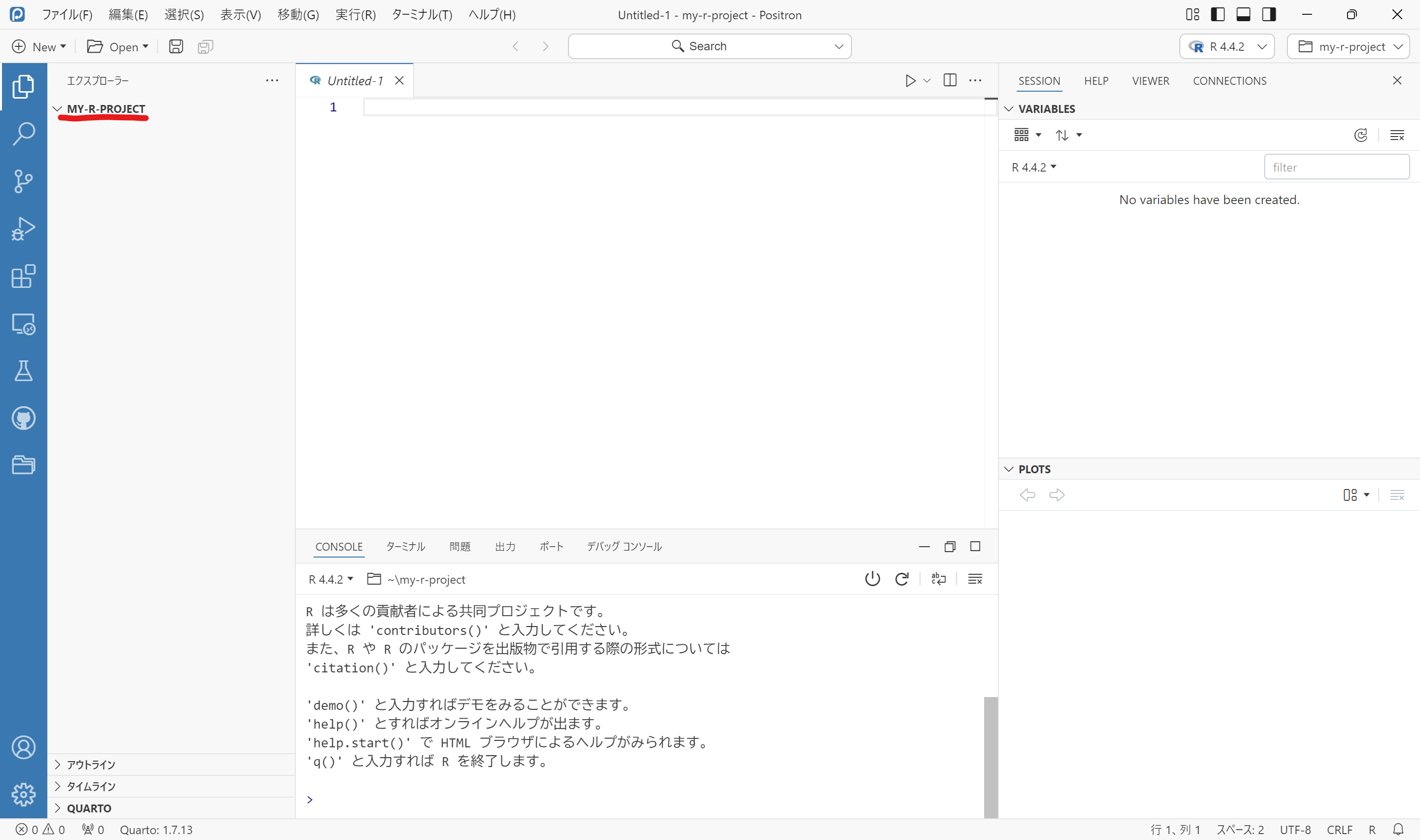Toggle the primary side bar visibility
1420x840 pixels.
1217,15
